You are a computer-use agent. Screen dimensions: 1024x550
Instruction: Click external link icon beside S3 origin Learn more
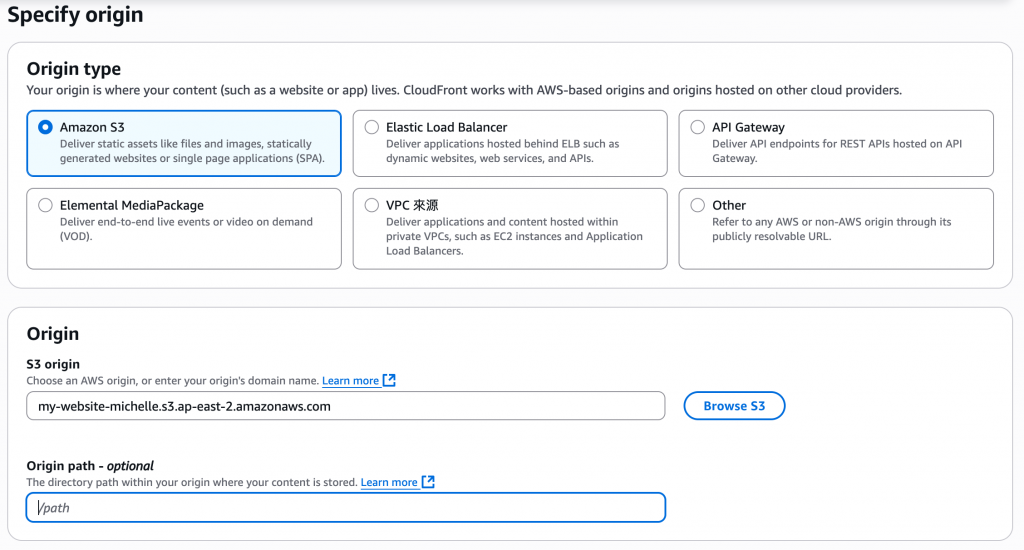pyautogui.click(x=390, y=380)
